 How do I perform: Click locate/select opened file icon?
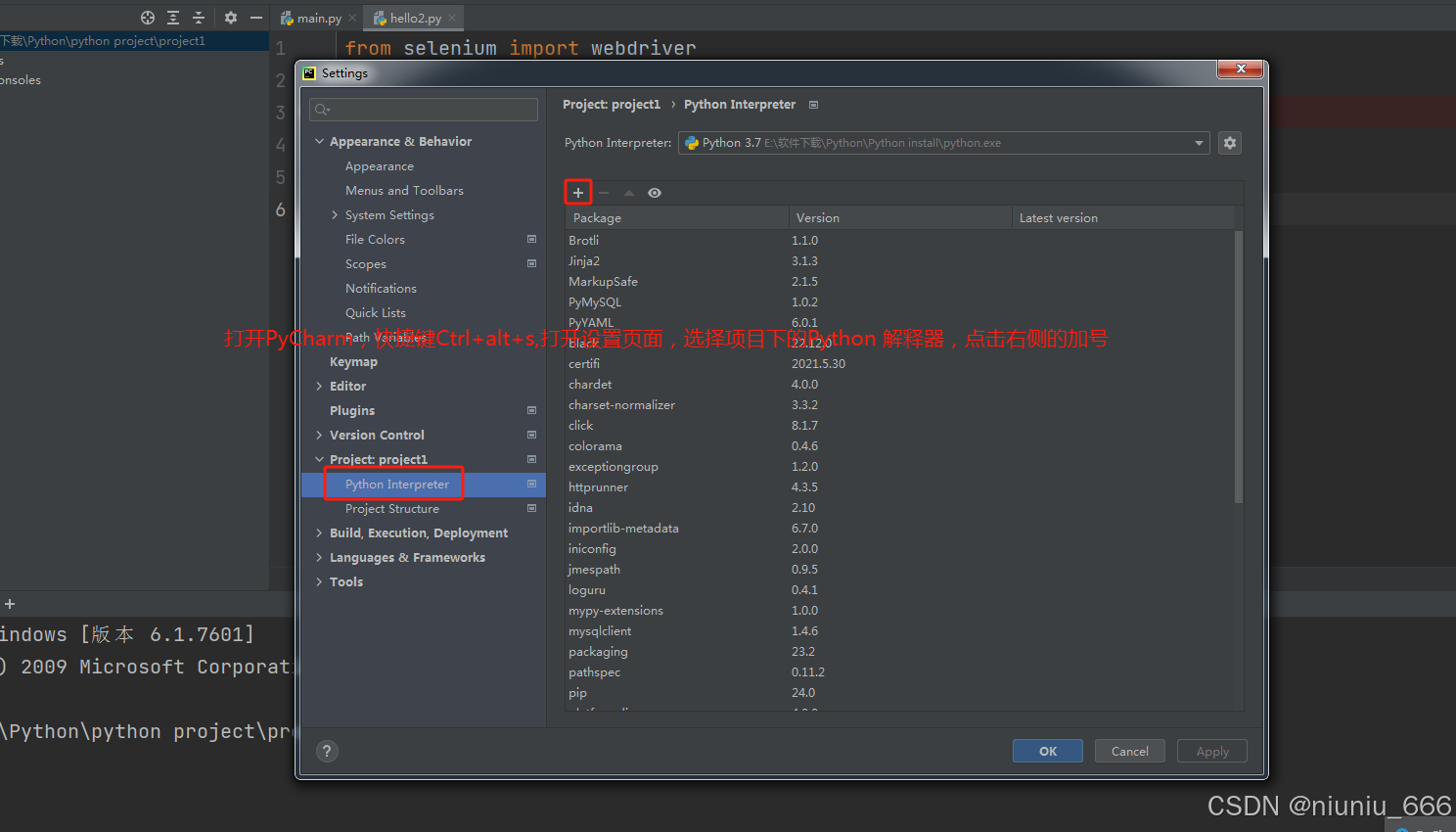(x=148, y=18)
